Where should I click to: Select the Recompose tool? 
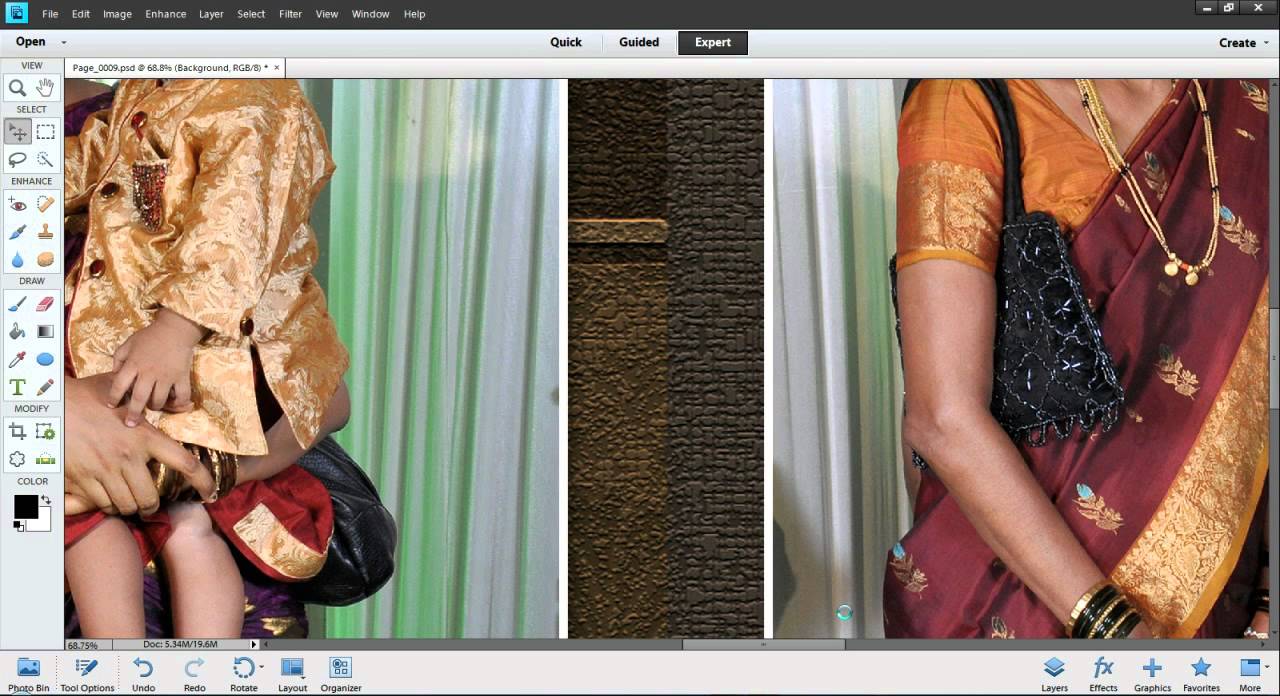45,431
